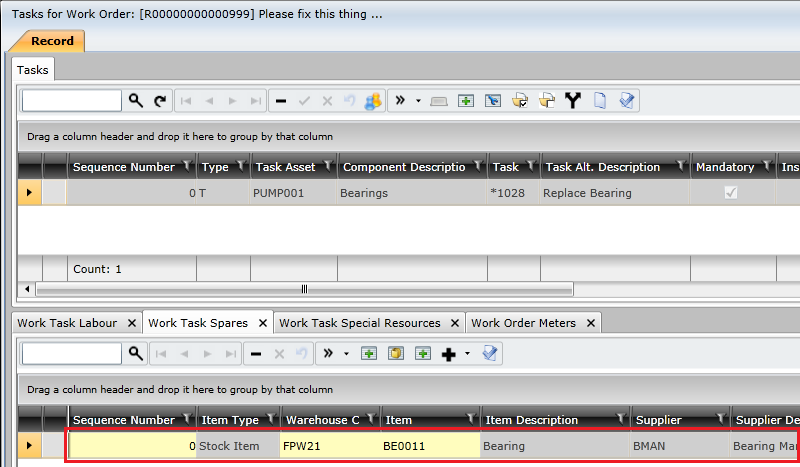This screenshot has width=800, height=467.
Task: Click the search magnifier in Tasks toolbar
Action: 136,101
